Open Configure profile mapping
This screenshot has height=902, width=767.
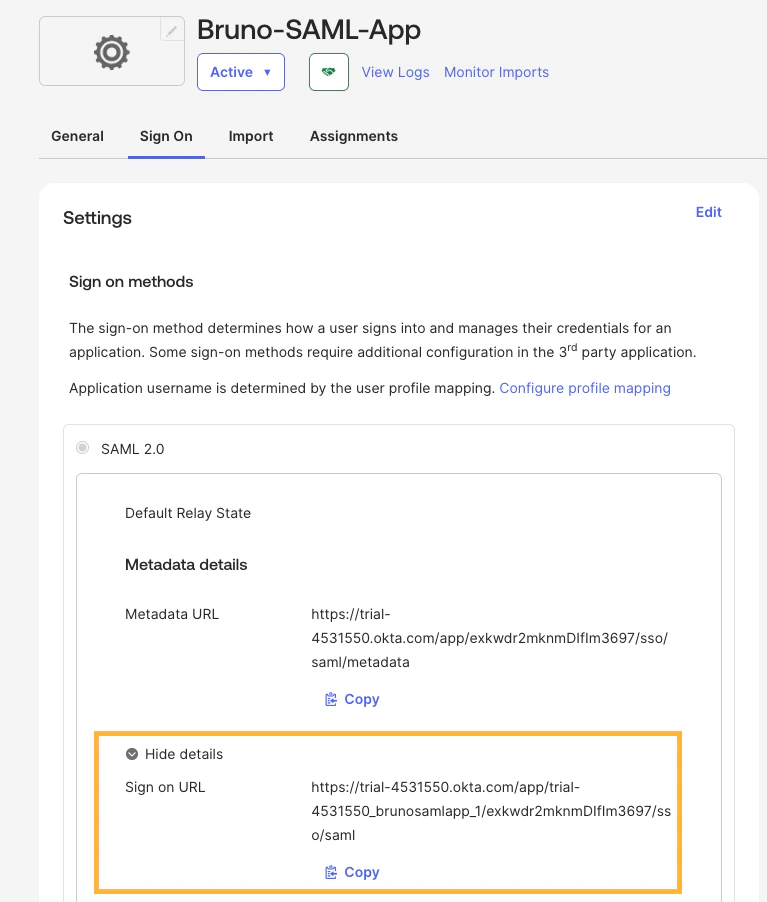[x=585, y=388]
